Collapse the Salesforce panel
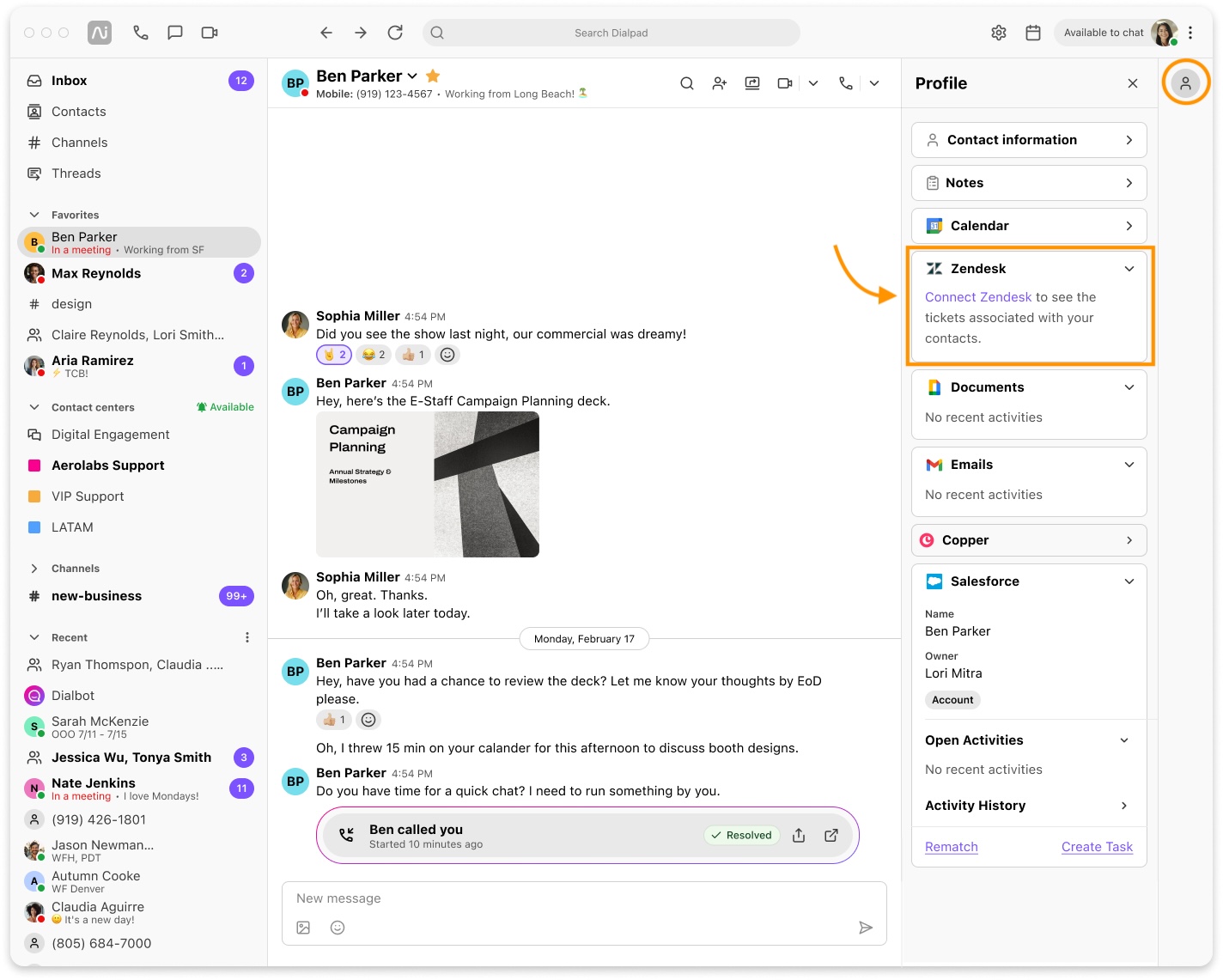This screenshot has width=1223, height=980. pos(1129,581)
